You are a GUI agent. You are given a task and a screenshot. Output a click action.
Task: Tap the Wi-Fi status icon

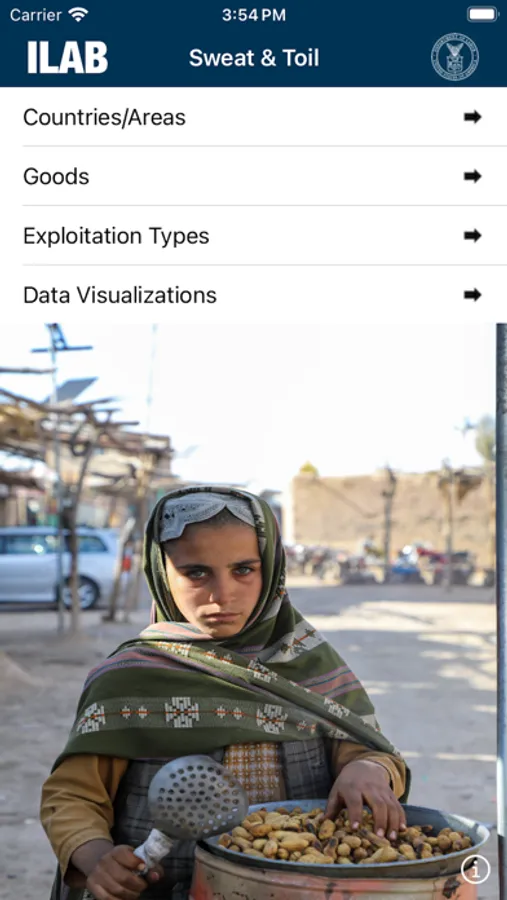coord(78,14)
